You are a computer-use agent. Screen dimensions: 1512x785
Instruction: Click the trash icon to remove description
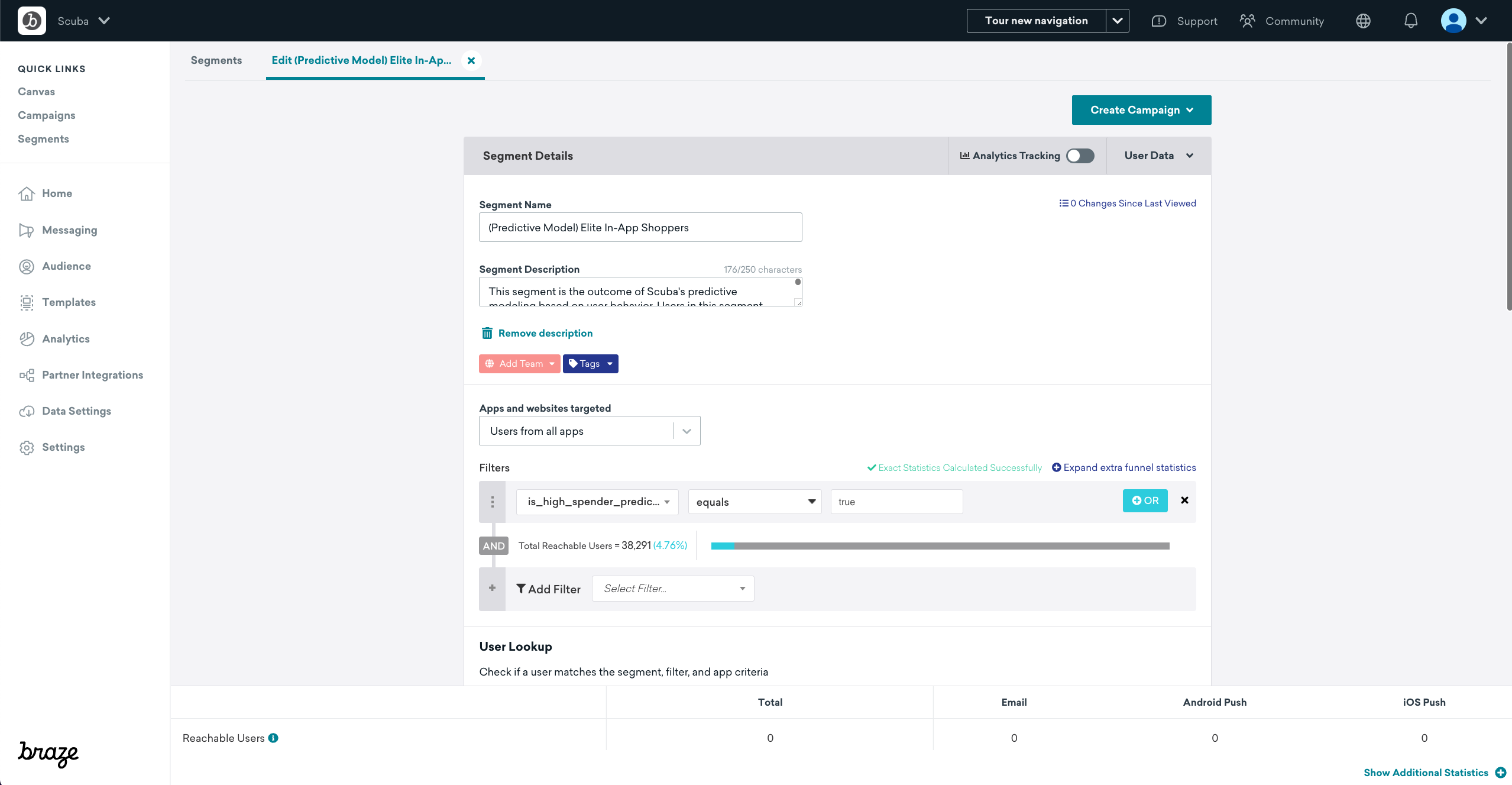[x=487, y=333]
